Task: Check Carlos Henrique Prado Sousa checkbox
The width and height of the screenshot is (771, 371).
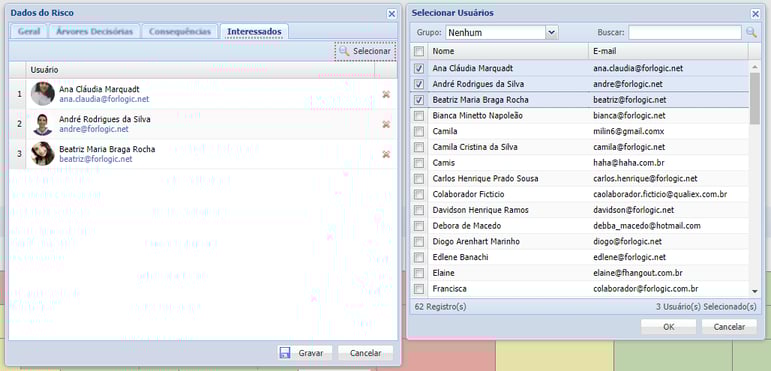Action: [419, 179]
